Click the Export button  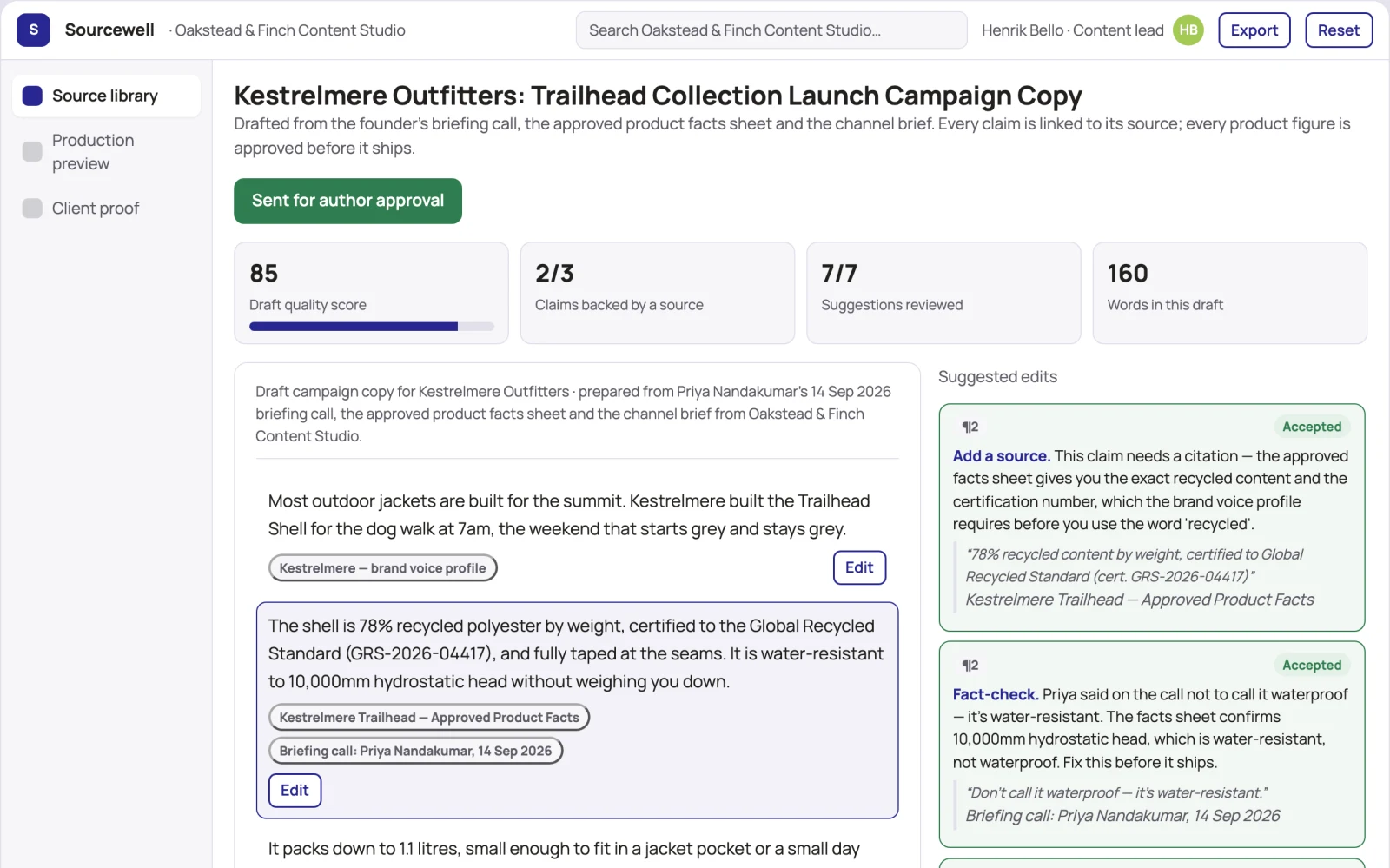pyautogui.click(x=1254, y=30)
